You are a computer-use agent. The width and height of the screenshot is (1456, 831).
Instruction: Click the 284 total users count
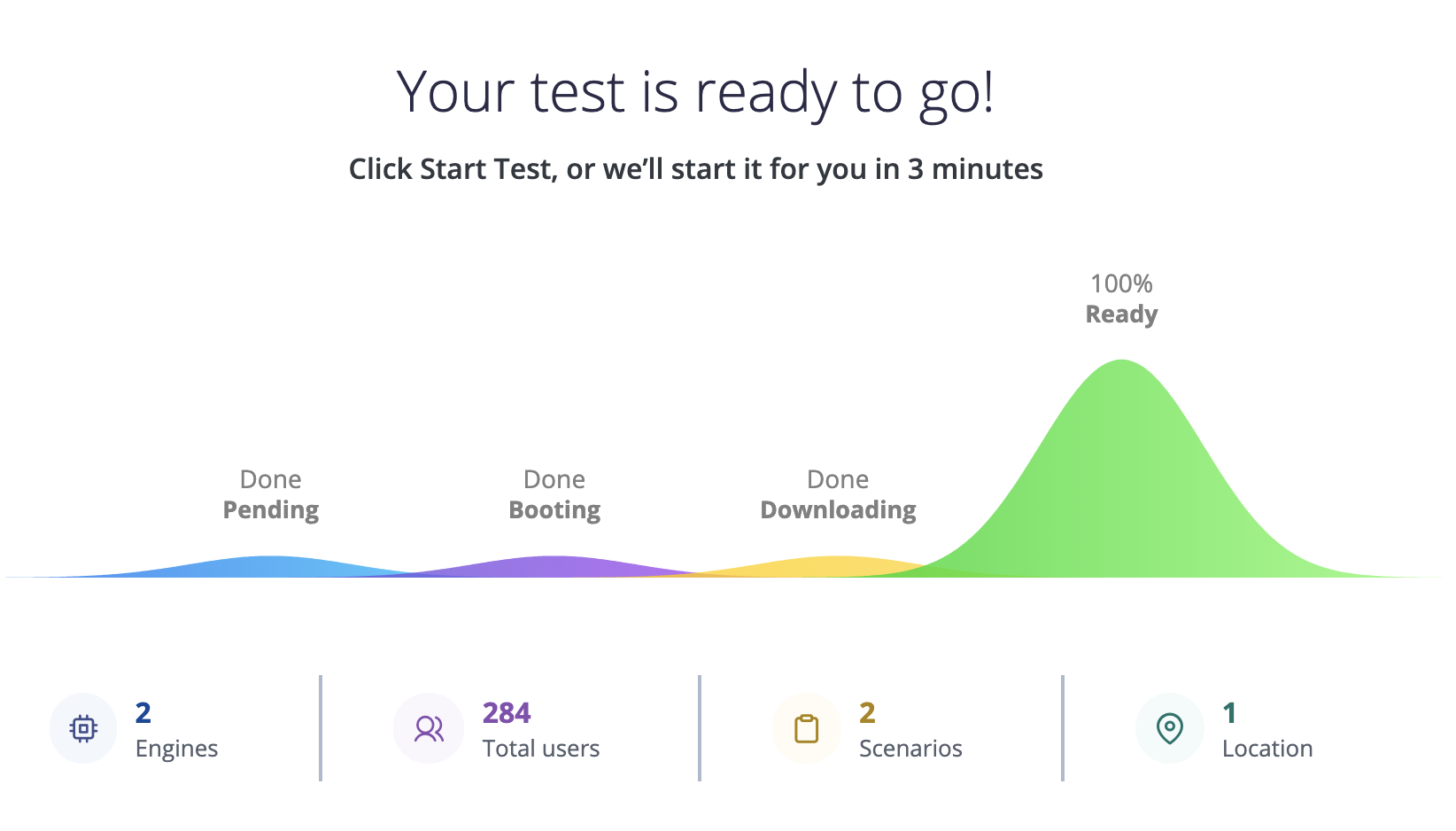pos(507,712)
